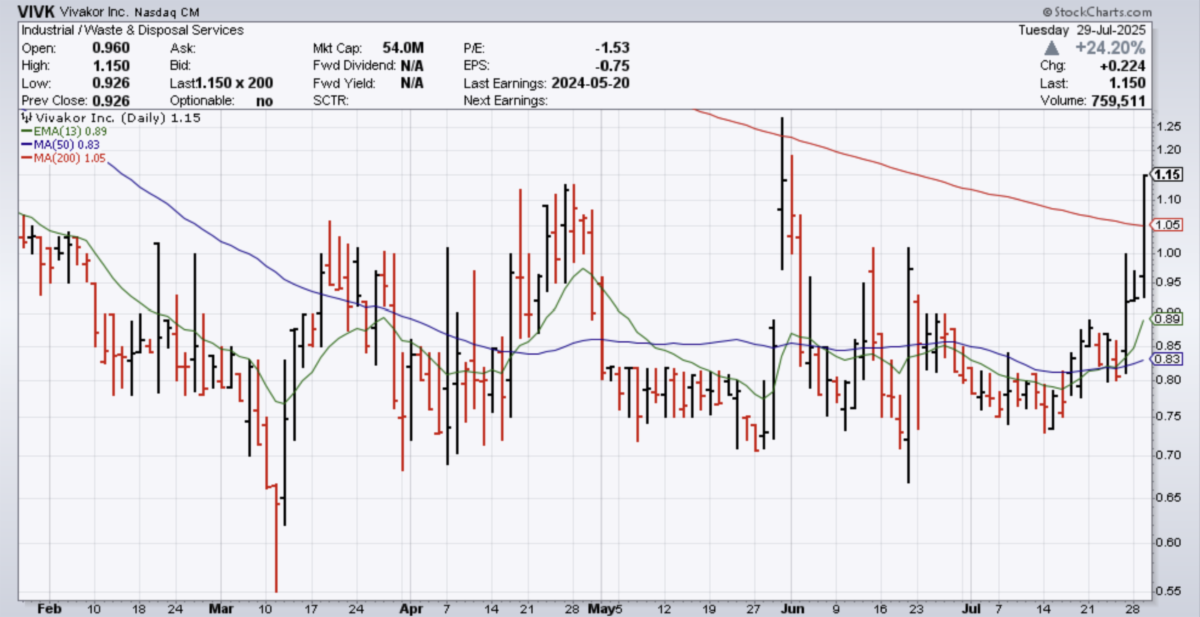Click the Optionable value no
This screenshot has width=1200, height=617.
[x=265, y=101]
